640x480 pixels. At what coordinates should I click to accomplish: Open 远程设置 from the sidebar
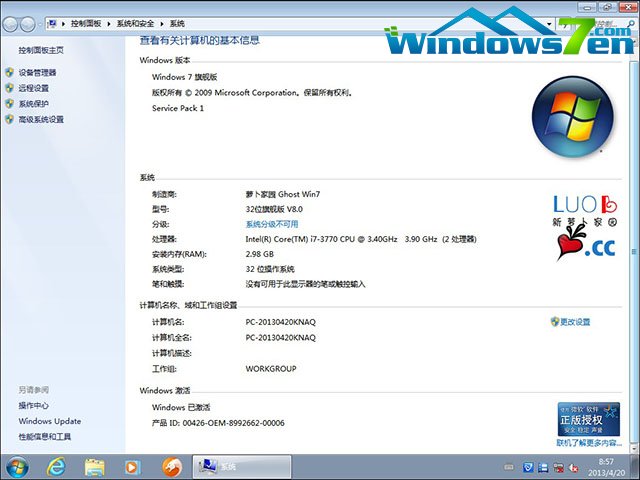(33, 88)
